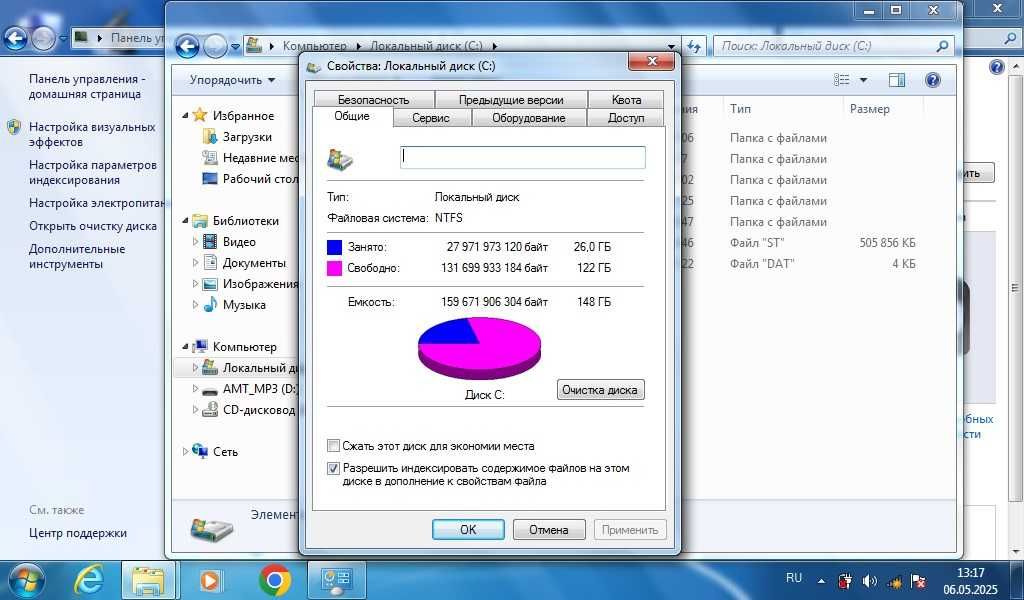1024x600 pixels.
Task: Go back in Explorer window
Action: click(x=187, y=46)
